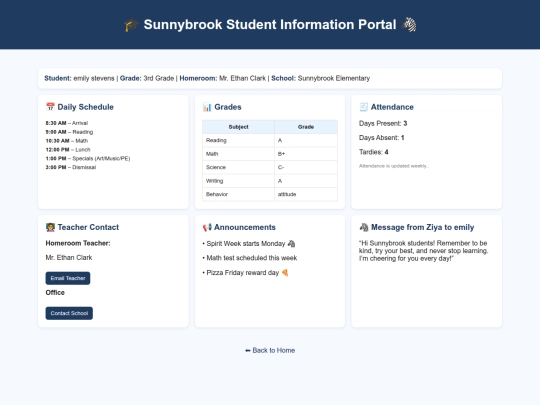Screen dimensions: 540x405
Task: Select the 10:30 AM Math schedule row
Action: (67, 141)
